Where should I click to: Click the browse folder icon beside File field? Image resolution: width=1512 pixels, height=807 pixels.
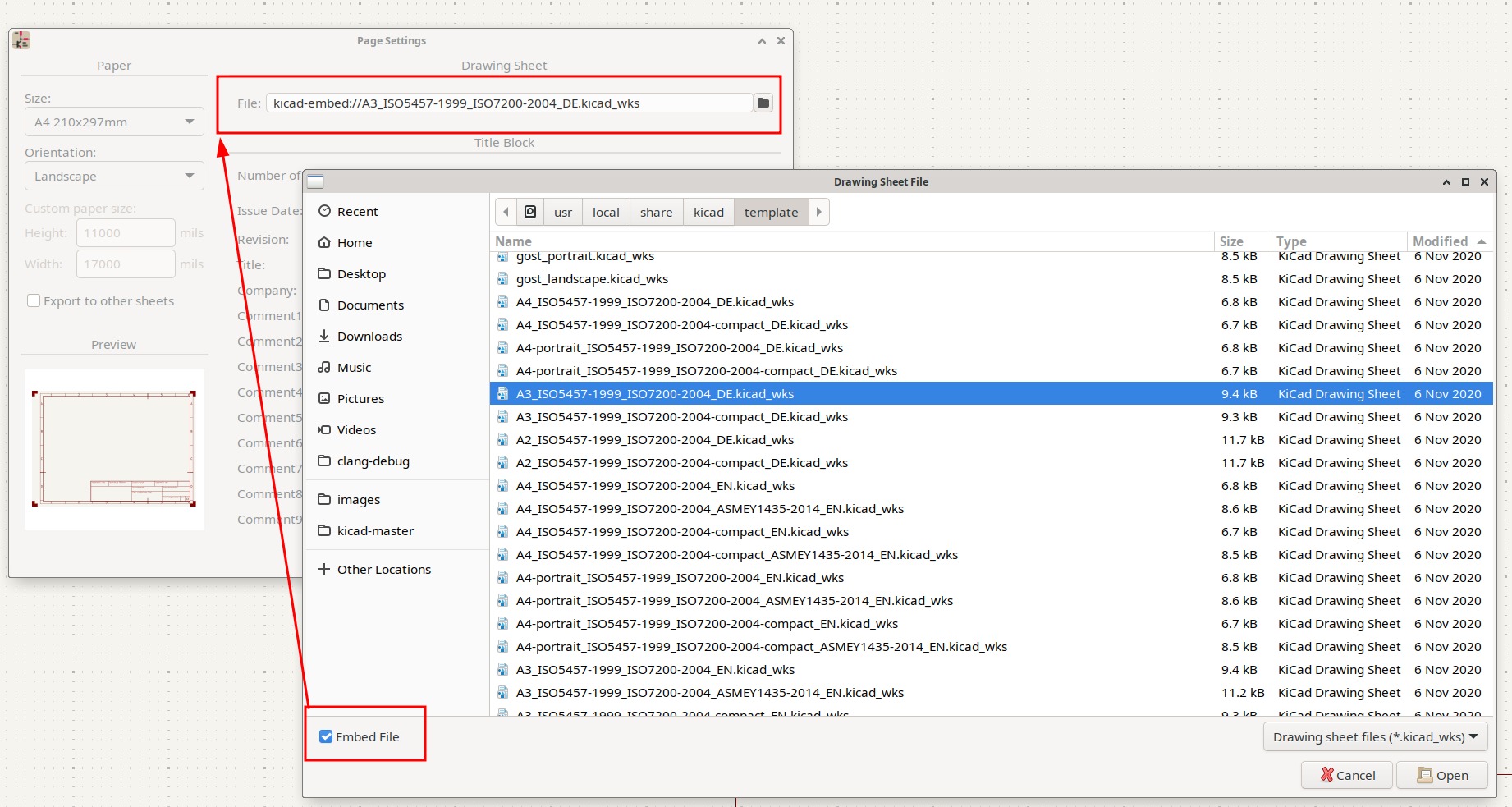tap(763, 103)
